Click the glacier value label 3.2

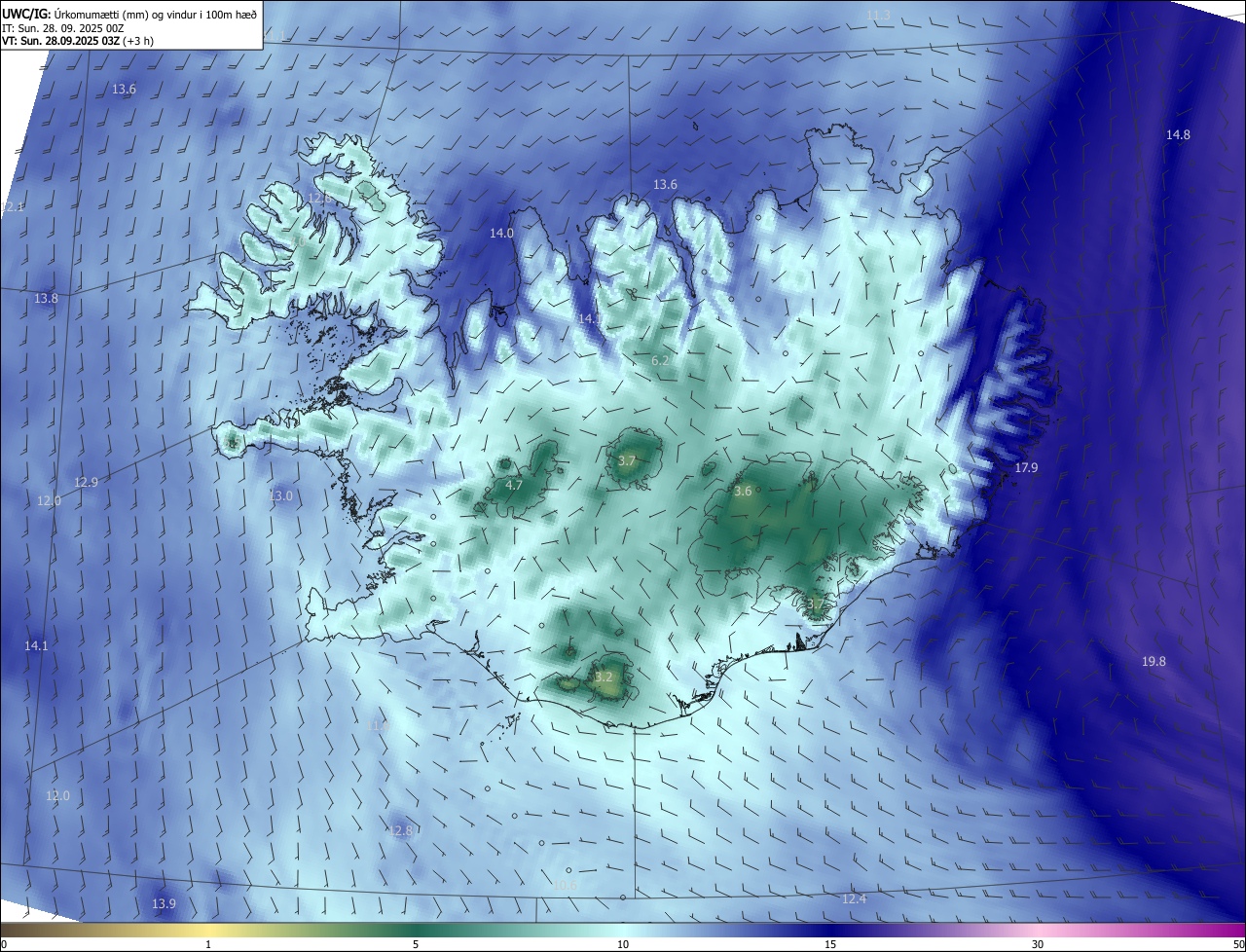(604, 677)
